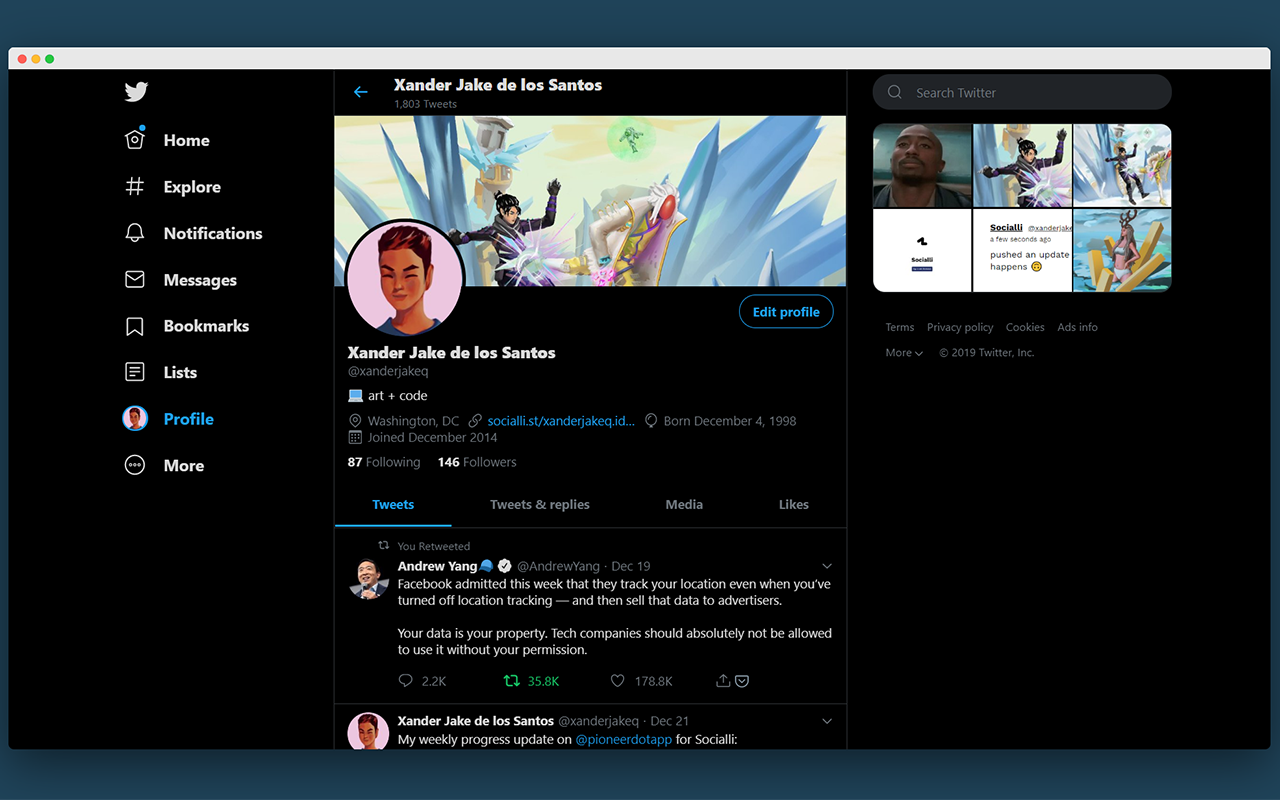This screenshot has width=1280, height=800.
Task: Like Andrew Yang's tweet with heart icon
Action: point(618,681)
